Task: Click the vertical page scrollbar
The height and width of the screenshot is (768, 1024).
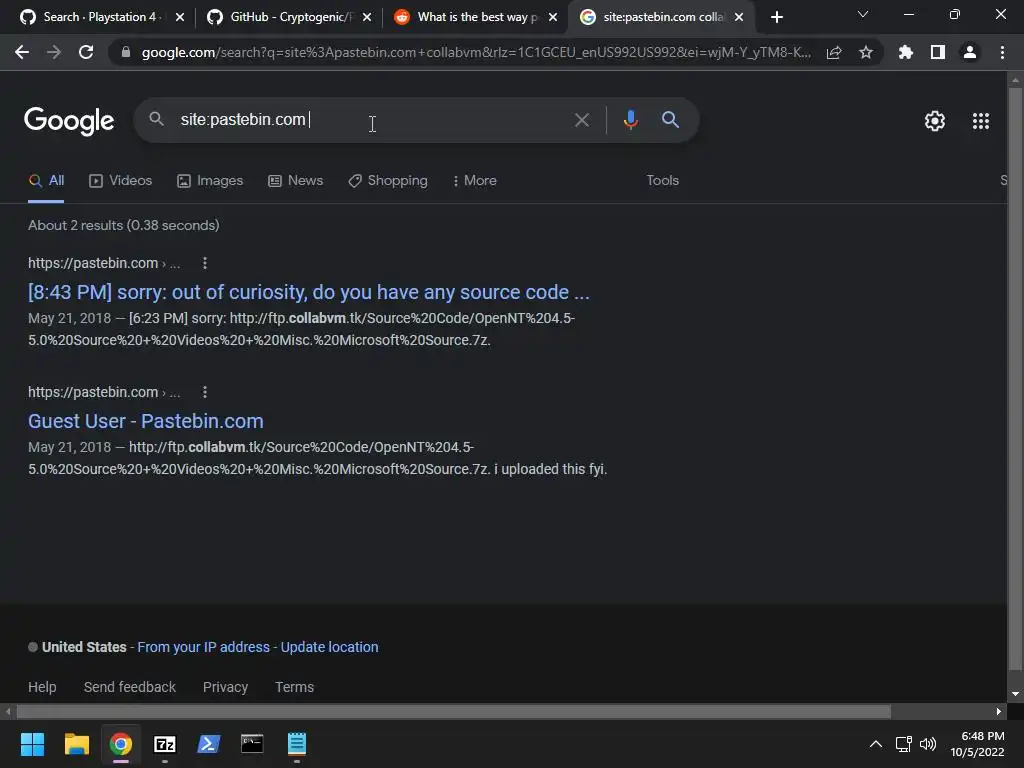Action: [x=1015, y=379]
